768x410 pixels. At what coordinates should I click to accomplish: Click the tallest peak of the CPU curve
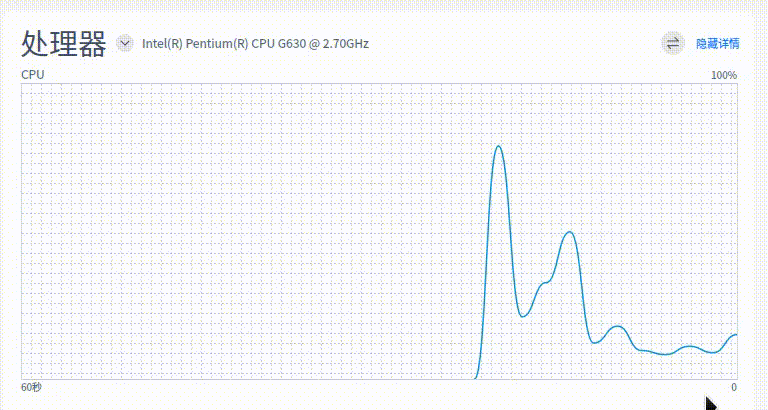(x=498, y=147)
